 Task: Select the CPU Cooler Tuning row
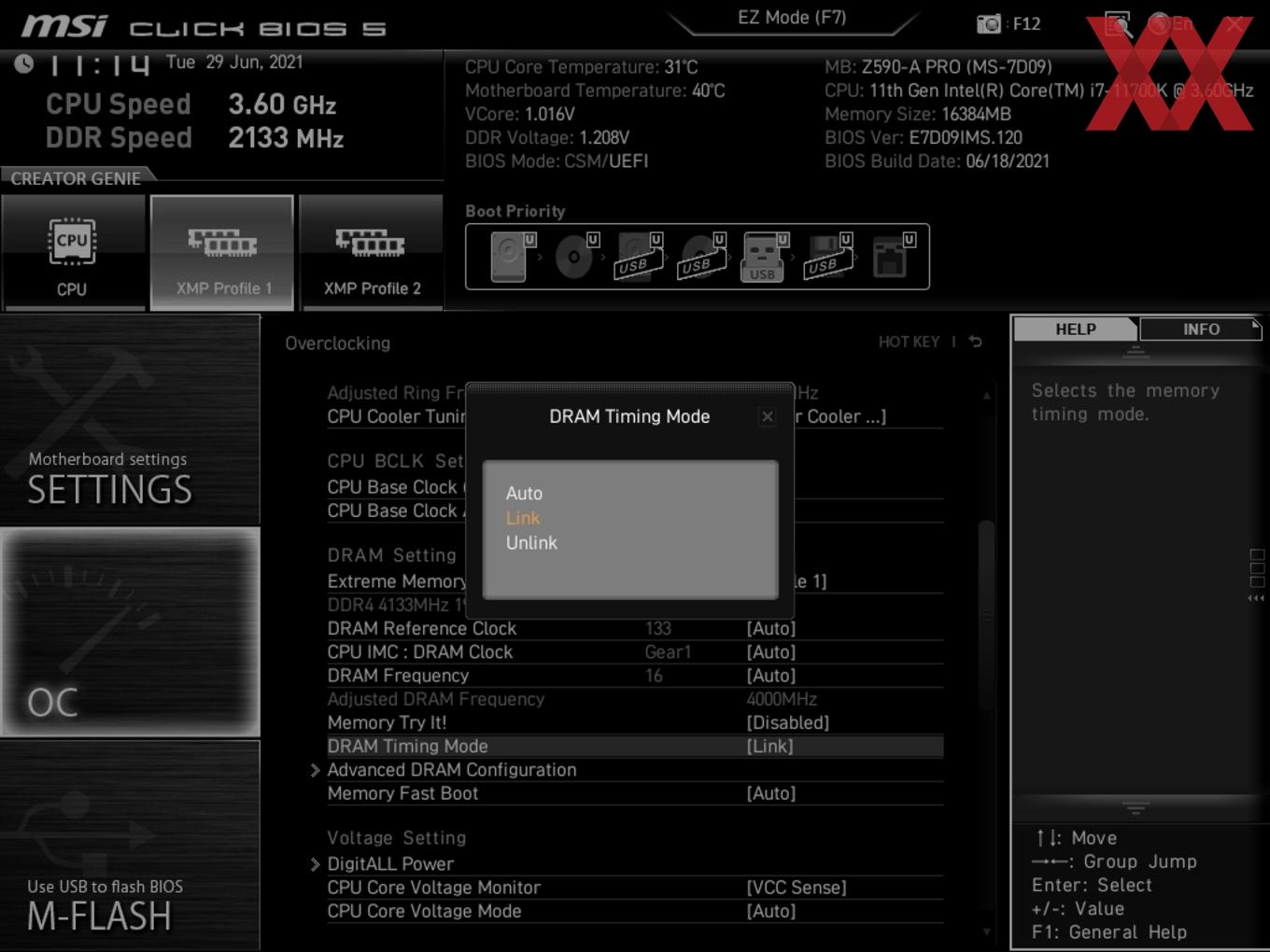click(x=635, y=416)
